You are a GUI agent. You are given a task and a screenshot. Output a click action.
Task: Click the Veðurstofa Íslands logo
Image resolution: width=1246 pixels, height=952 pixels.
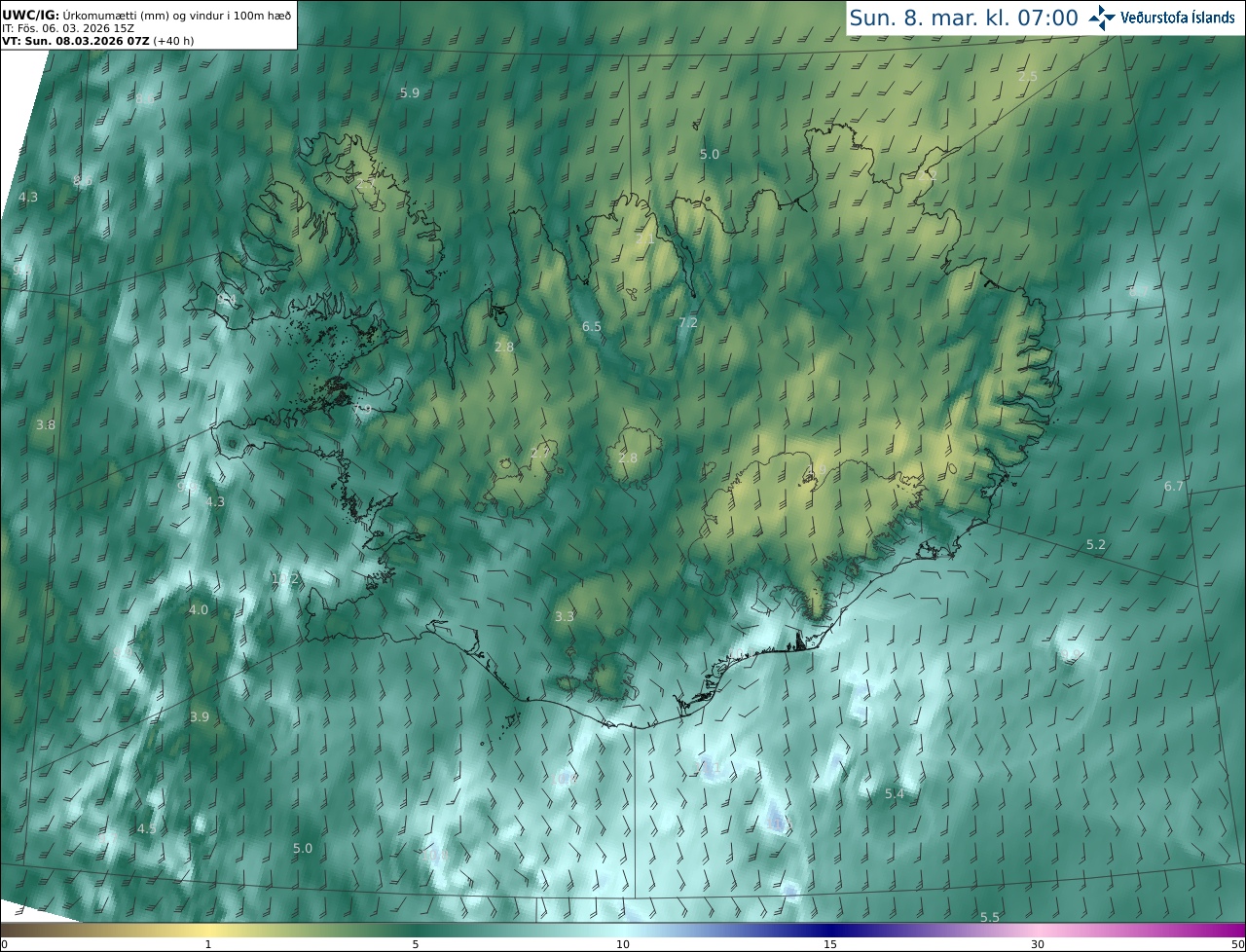(x=1161, y=18)
